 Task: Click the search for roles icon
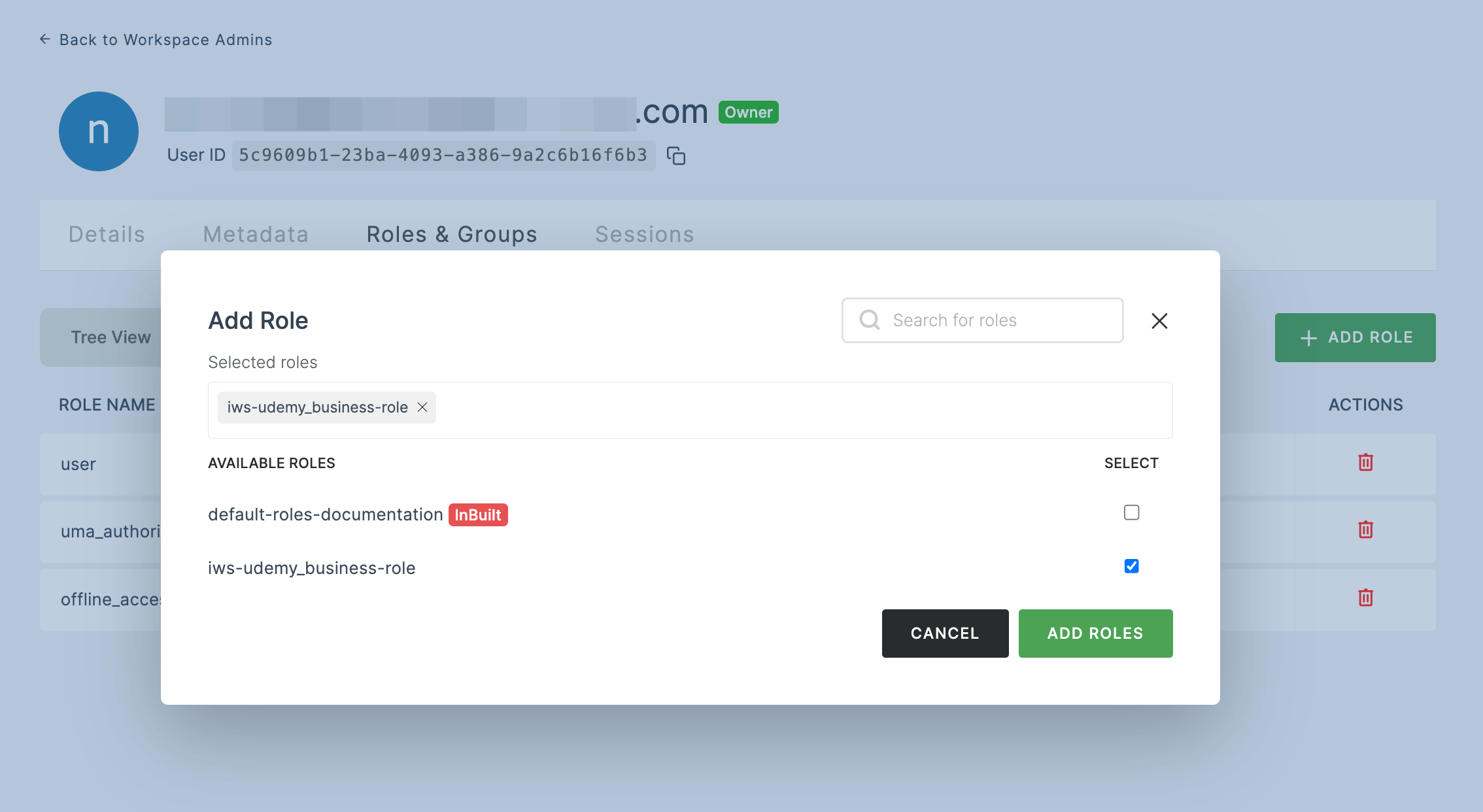(x=868, y=320)
